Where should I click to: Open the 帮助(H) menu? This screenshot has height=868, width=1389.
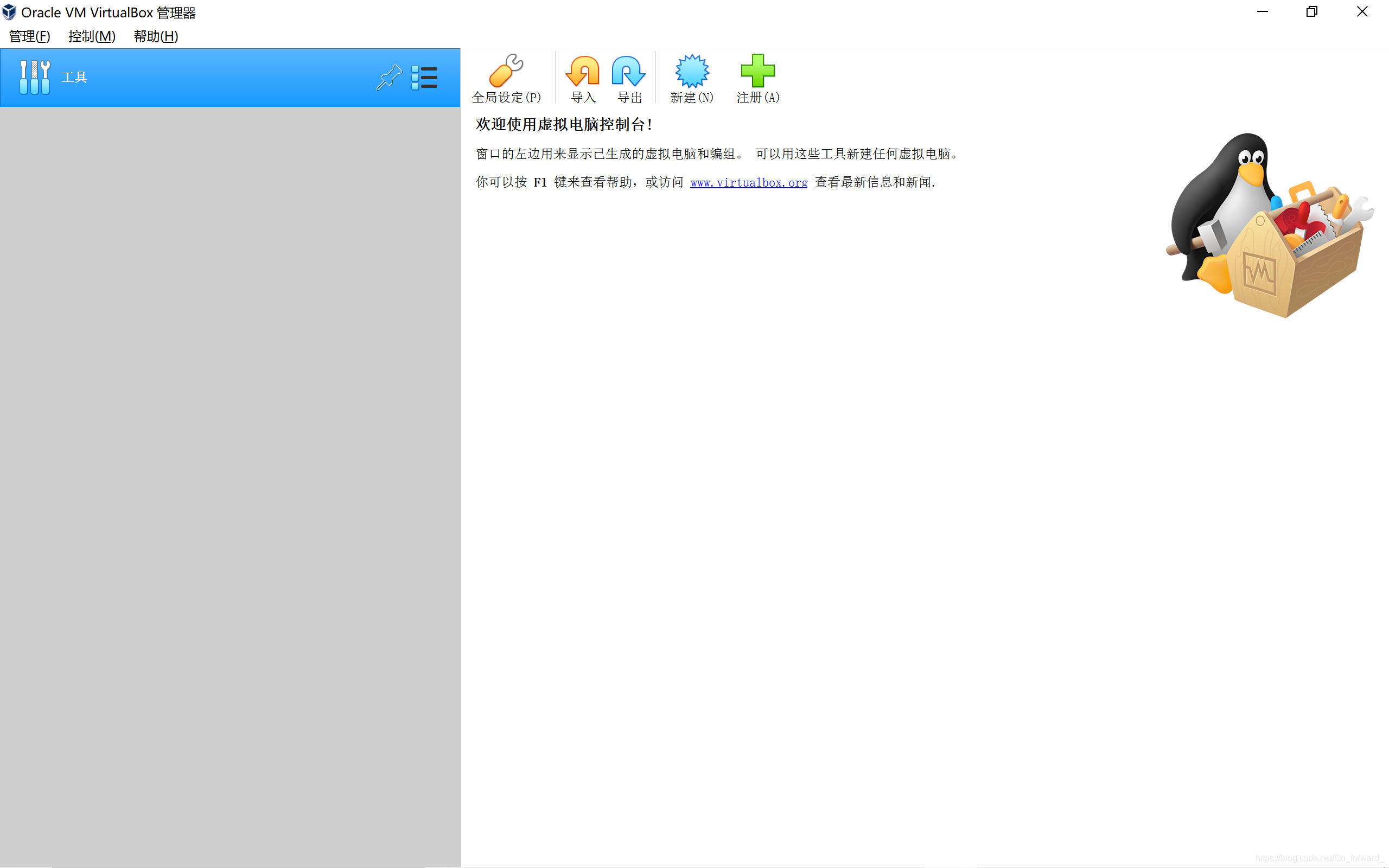156,36
